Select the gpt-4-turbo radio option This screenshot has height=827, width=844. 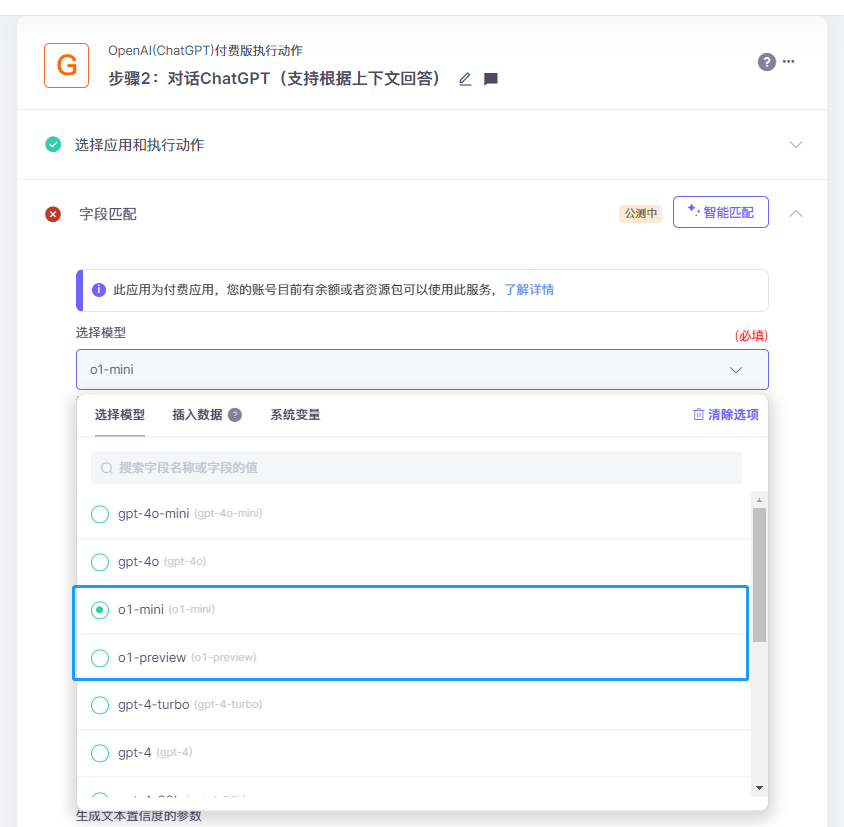click(100, 705)
